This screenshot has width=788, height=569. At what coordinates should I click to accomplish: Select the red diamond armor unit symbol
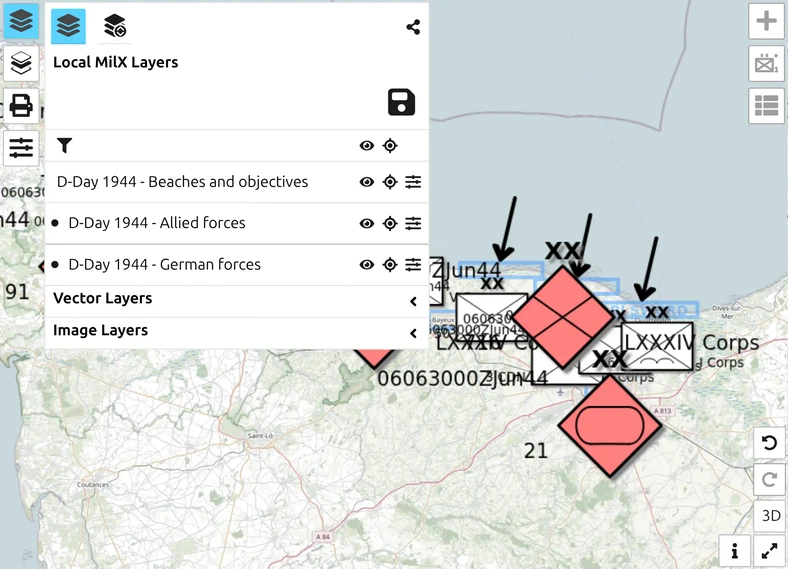pos(610,426)
